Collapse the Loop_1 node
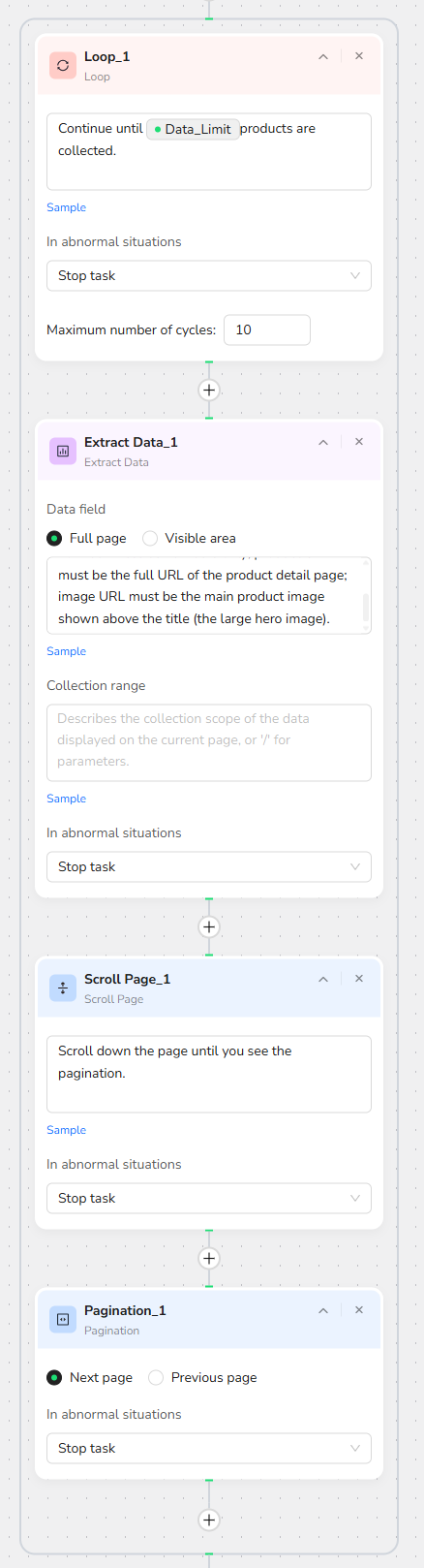Screen dimensions: 424x1568 pyautogui.click(x=323, y=56)
